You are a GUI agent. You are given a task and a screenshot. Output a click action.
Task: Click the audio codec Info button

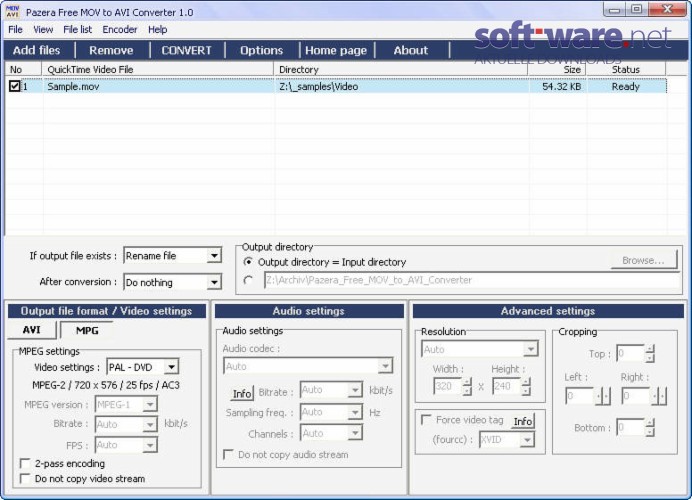242,393
